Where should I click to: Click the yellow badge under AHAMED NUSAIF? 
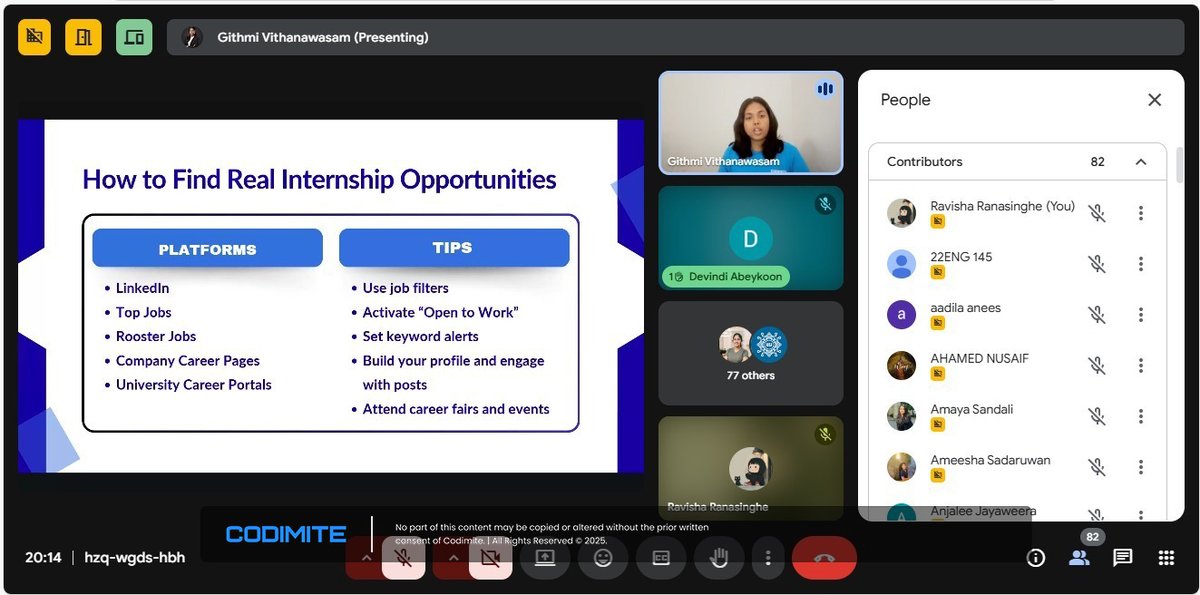[x=938, y=374]
